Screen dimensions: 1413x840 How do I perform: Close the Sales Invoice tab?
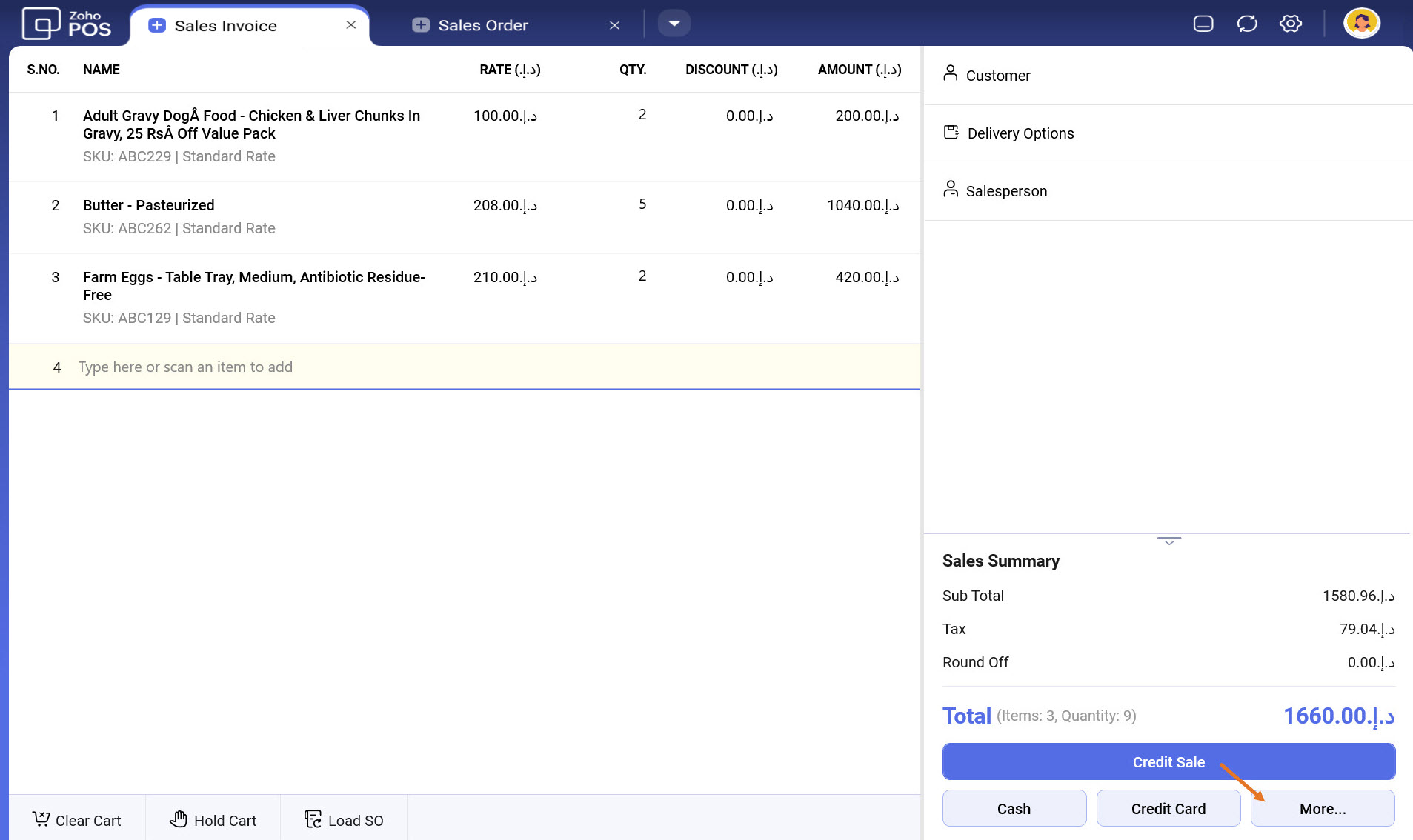coord(351,25)
